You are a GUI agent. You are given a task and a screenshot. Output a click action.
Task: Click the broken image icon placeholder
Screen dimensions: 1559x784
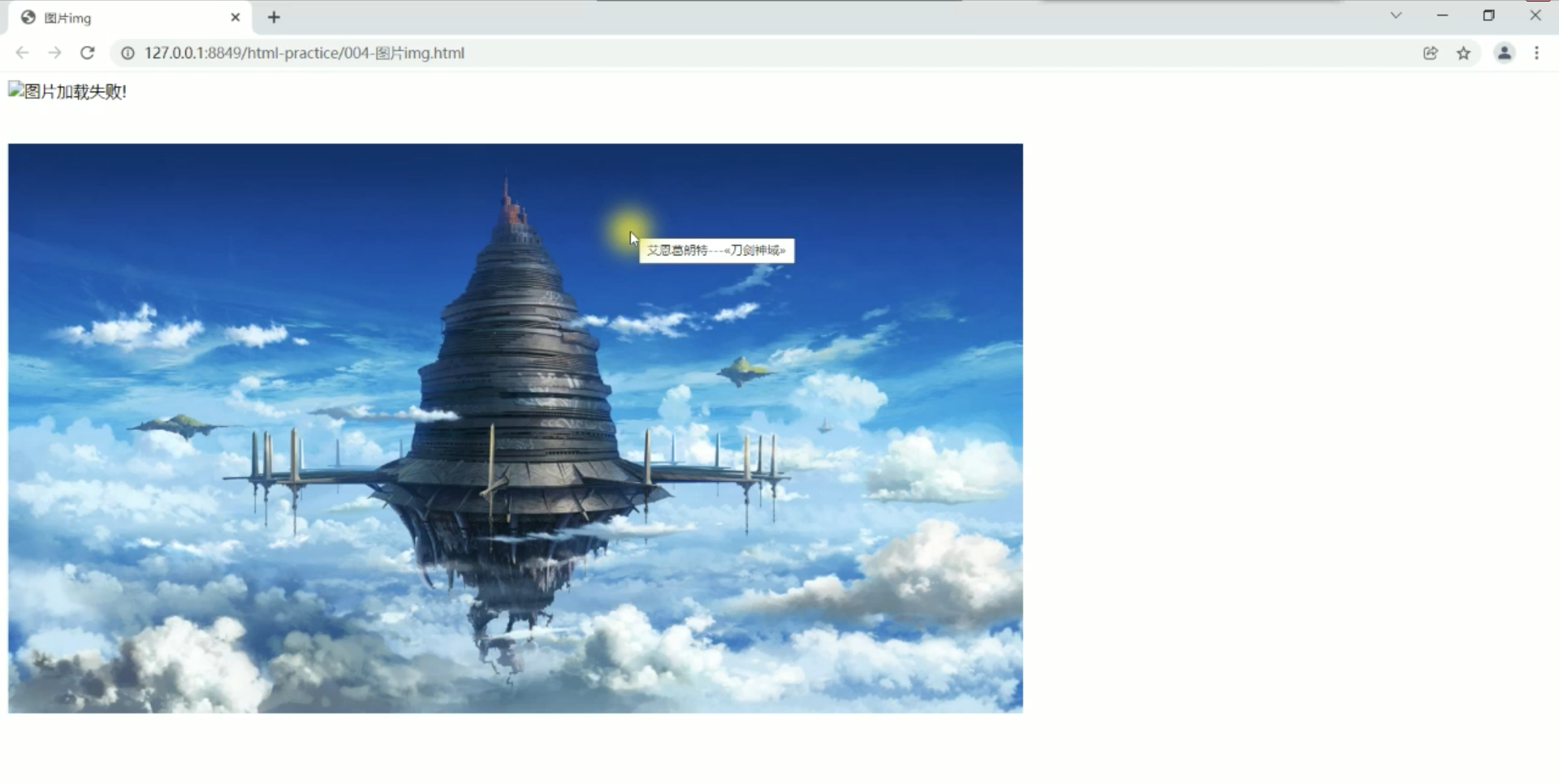coord(15,89)
